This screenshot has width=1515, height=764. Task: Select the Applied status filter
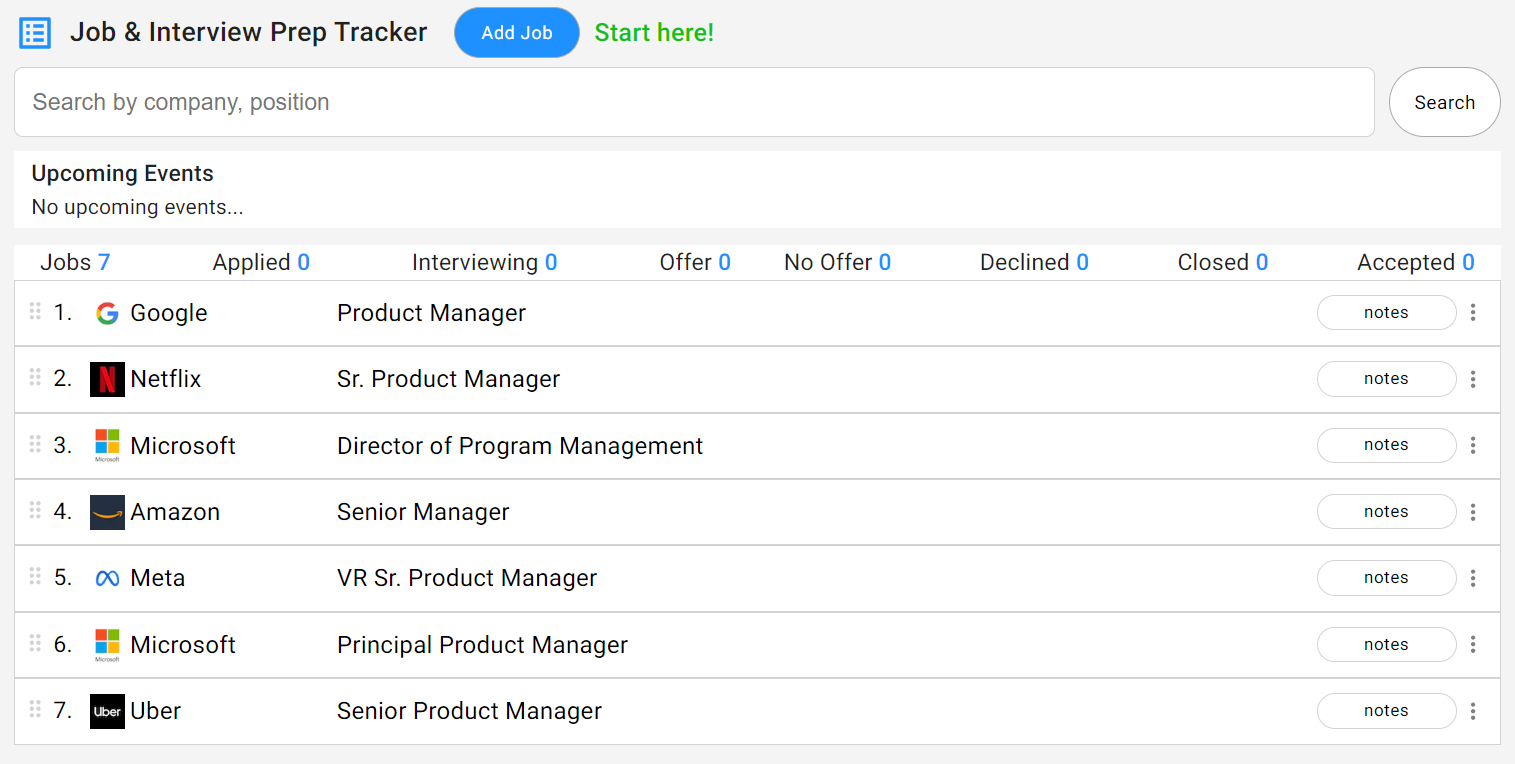point(261,262)
